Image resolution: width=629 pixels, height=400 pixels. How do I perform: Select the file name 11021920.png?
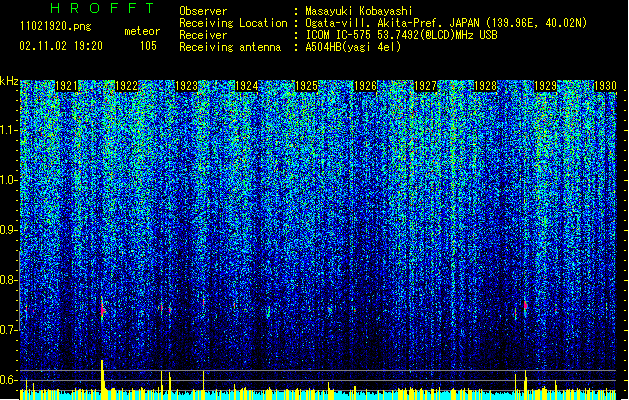pos(56,27)
